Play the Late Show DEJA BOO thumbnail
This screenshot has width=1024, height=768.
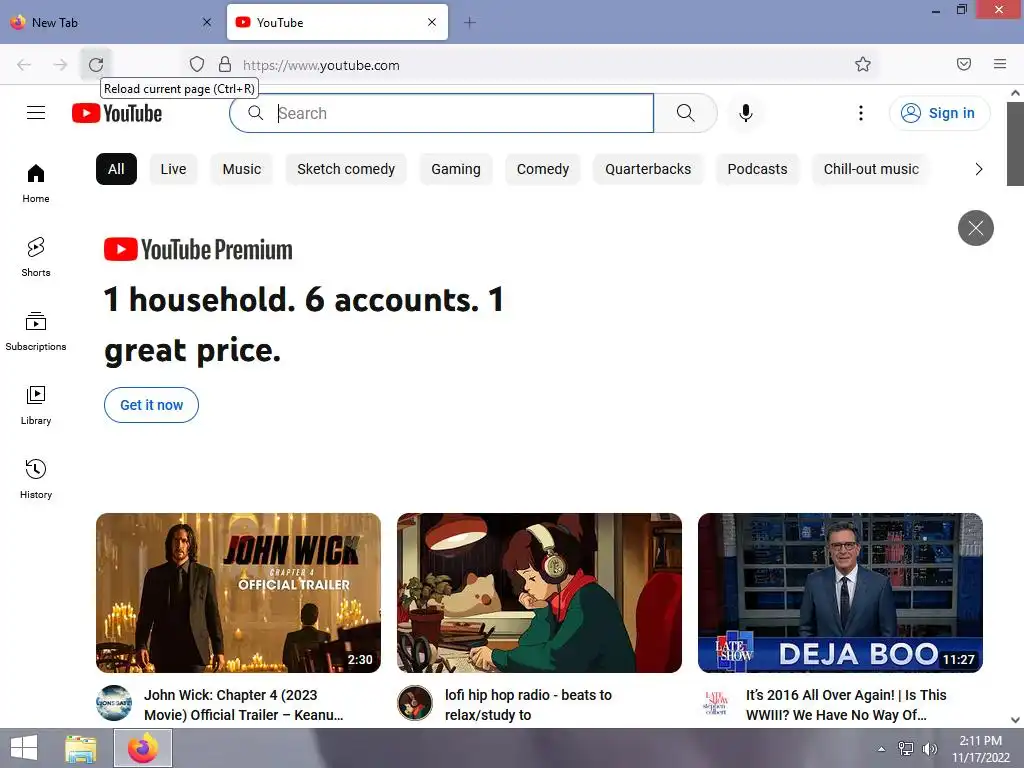point(840,593)
